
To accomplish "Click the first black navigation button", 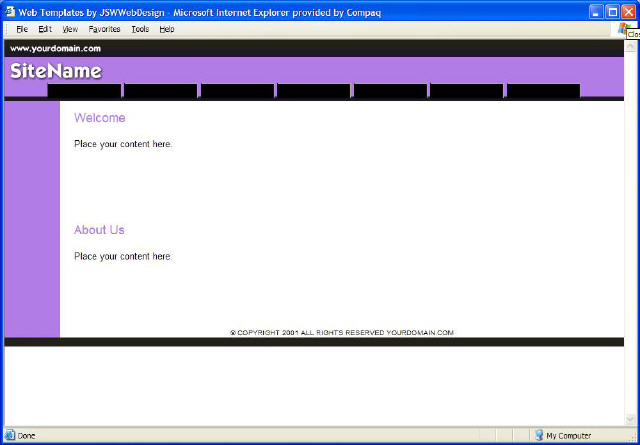I will tap(84, 91).
